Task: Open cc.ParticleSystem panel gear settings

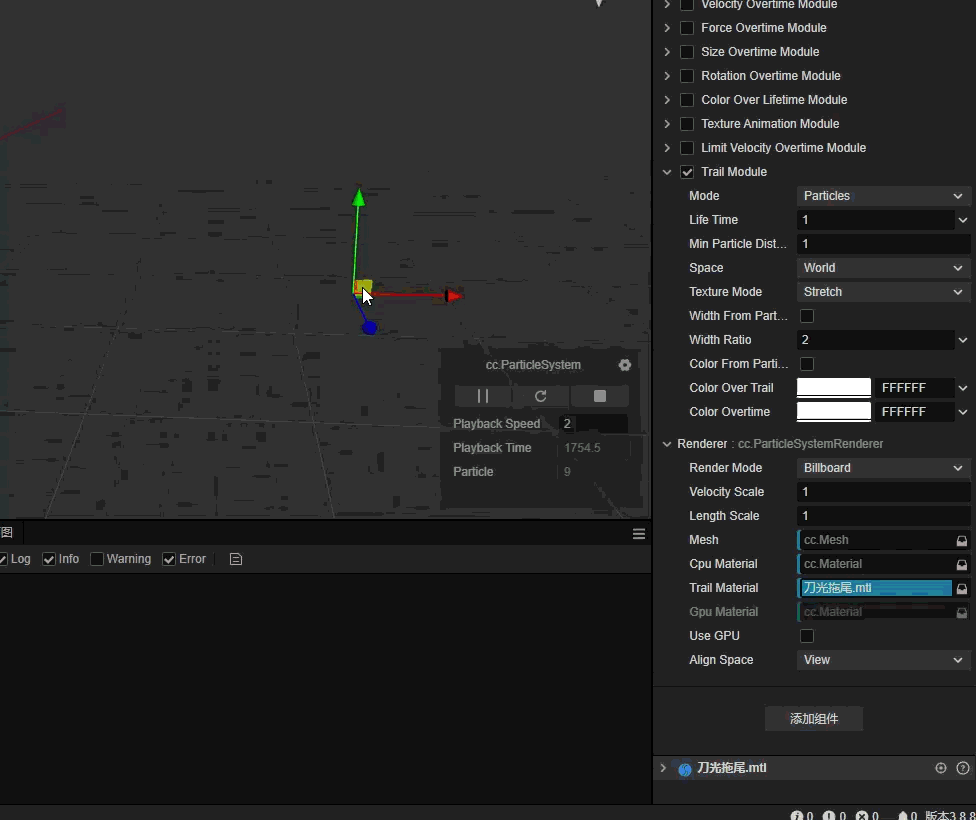Action: click(625, 365)
